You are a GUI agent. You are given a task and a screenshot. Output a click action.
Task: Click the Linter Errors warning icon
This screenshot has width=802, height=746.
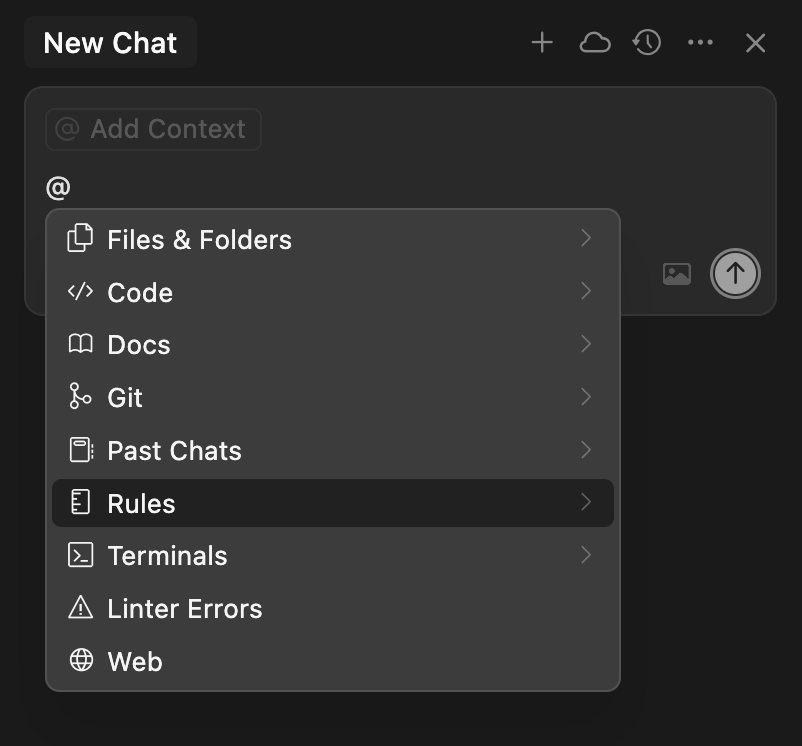click(x=80, y=608)
